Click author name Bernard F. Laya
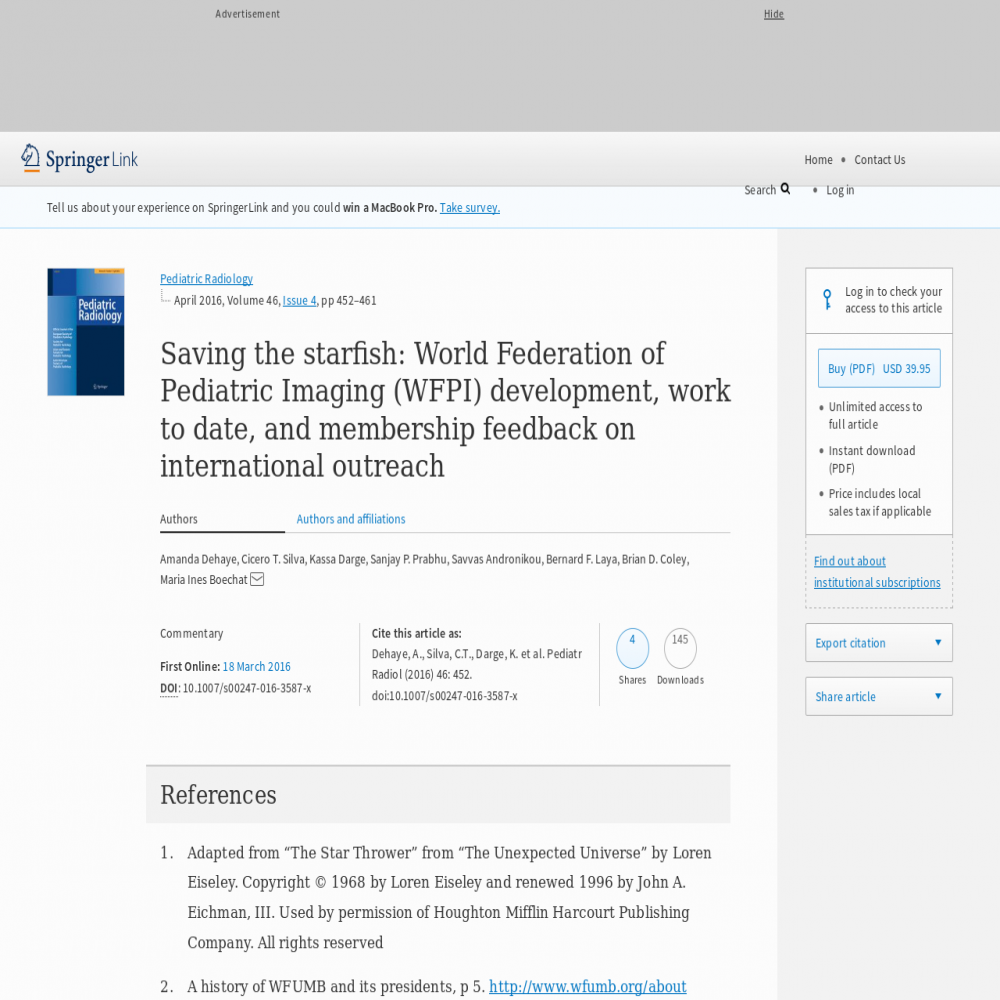Image resolution: width=1000 pixels, height=1000 pixels. 582,559
